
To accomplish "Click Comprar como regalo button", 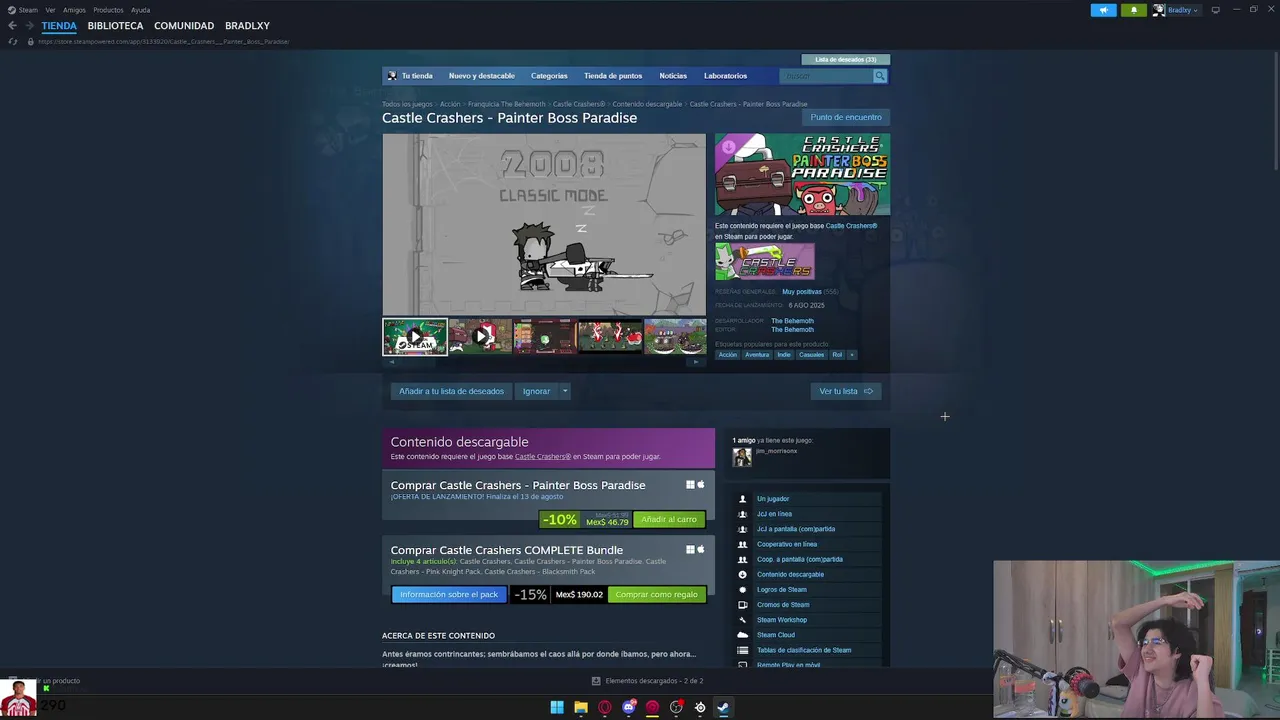I will pos(657,594).
